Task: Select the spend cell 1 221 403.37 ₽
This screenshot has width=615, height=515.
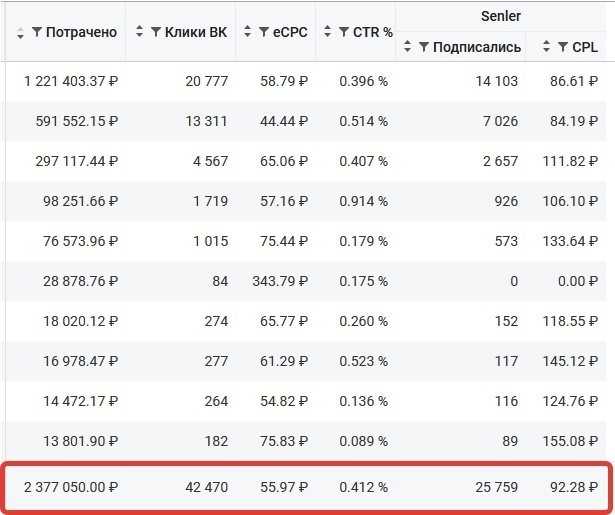Action: [71, 81]
